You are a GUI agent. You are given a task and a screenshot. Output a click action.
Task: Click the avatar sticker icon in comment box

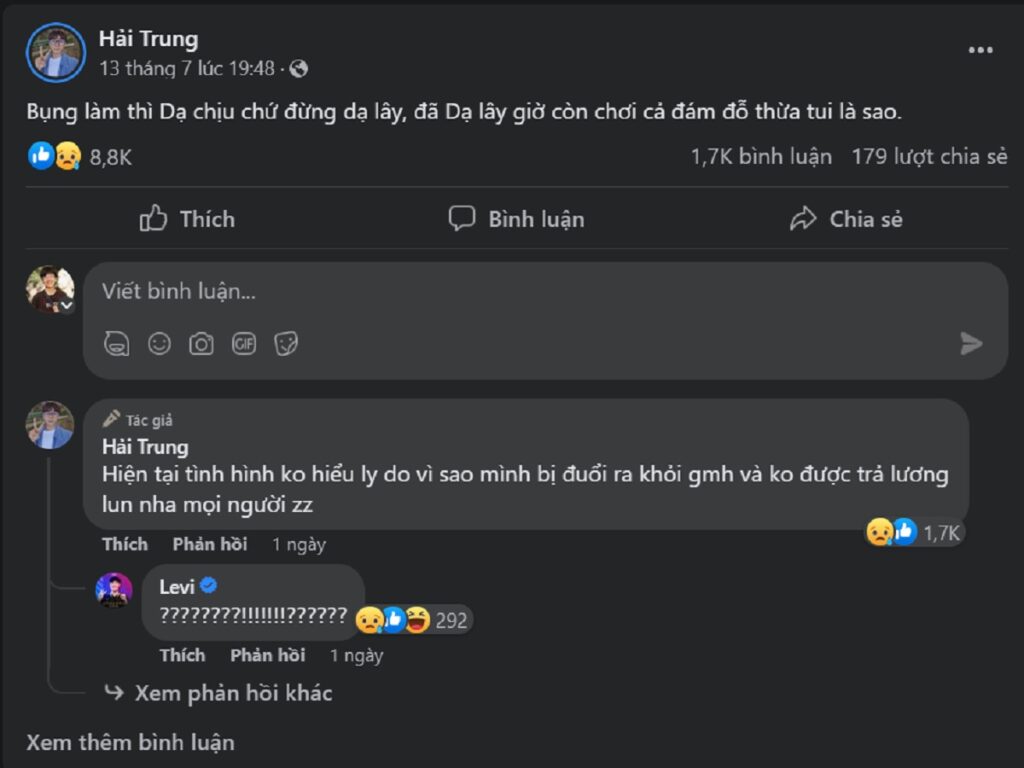point(117,344)
